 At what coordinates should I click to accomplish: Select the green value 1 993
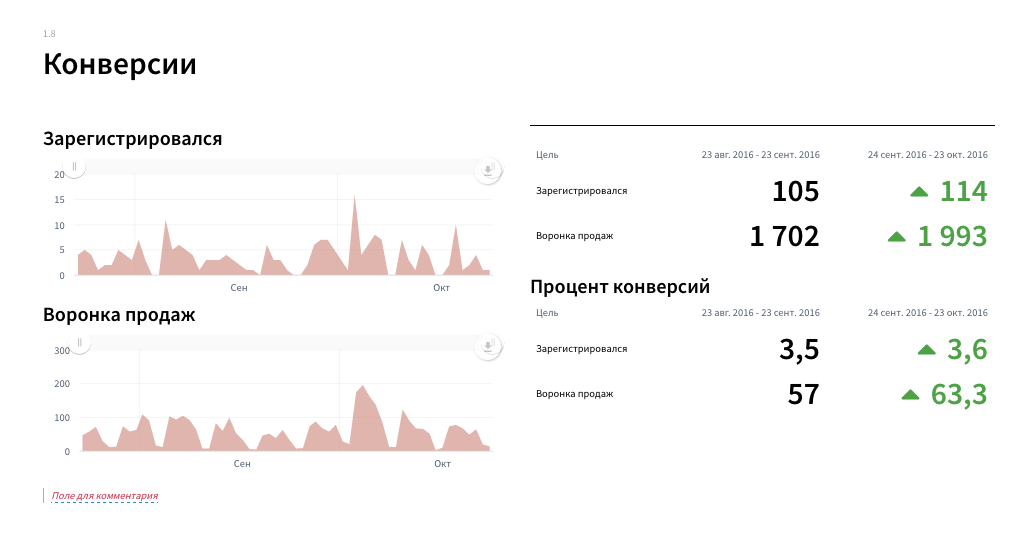953,236
